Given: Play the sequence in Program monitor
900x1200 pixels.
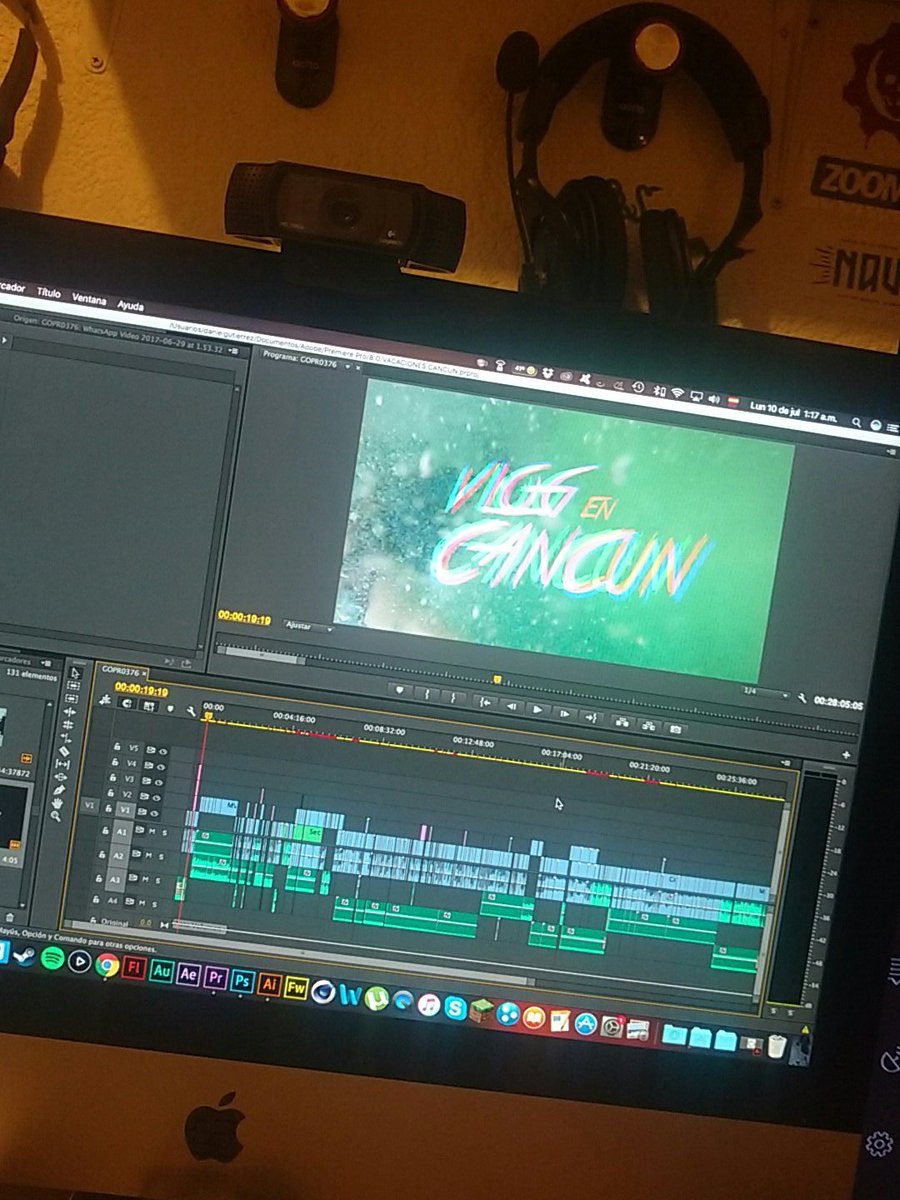Looking at the screenshot, I should 538,710.
